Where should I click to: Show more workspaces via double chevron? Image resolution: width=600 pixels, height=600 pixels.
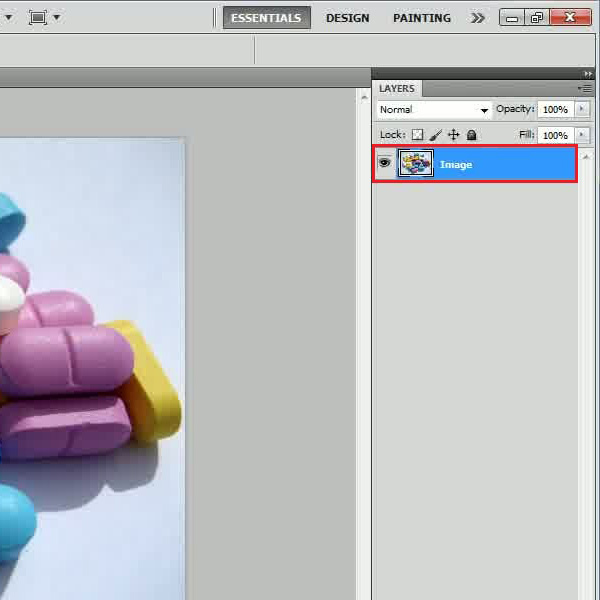(x=478, y=18)
